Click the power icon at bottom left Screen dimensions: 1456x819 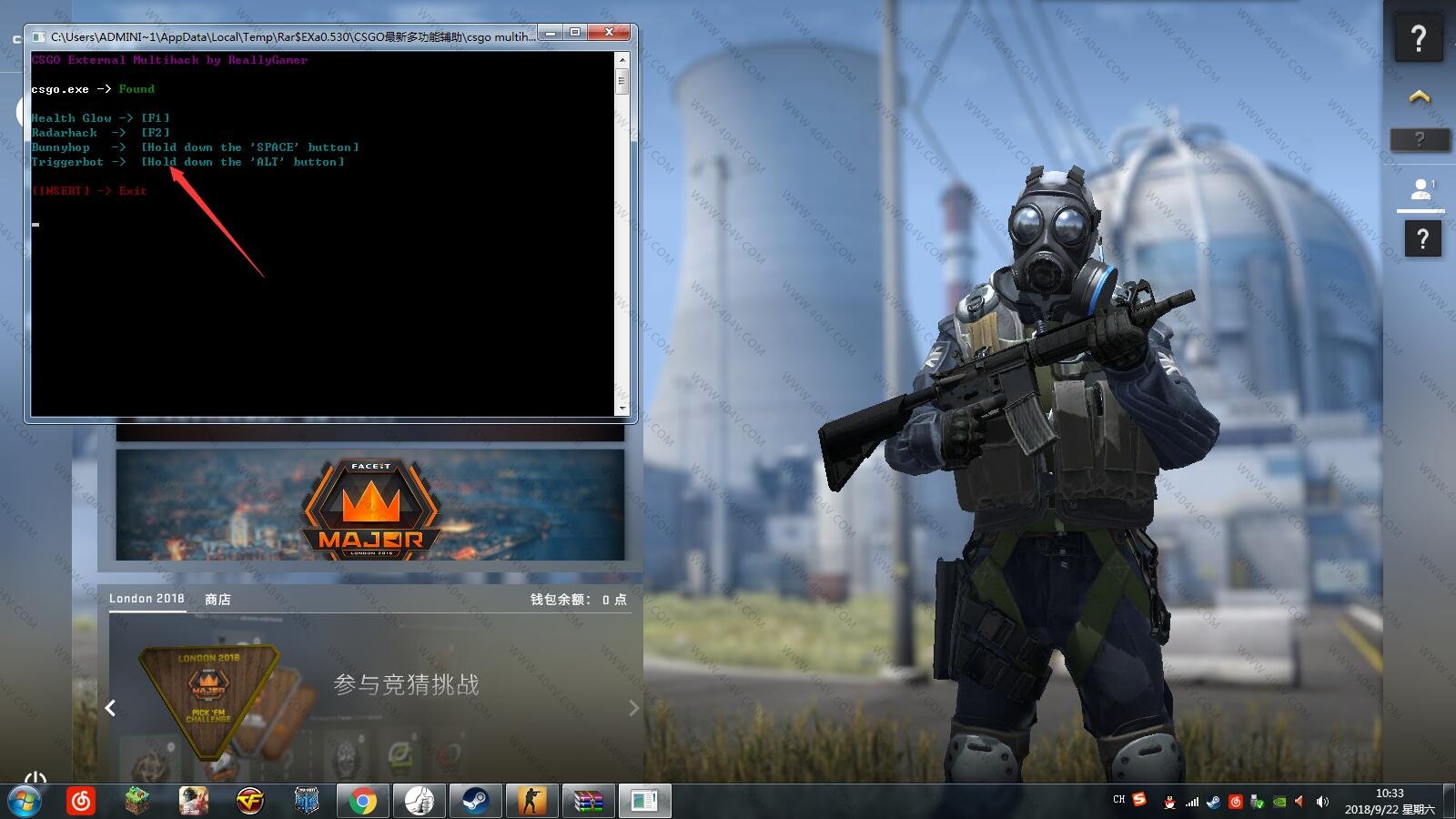35,778
